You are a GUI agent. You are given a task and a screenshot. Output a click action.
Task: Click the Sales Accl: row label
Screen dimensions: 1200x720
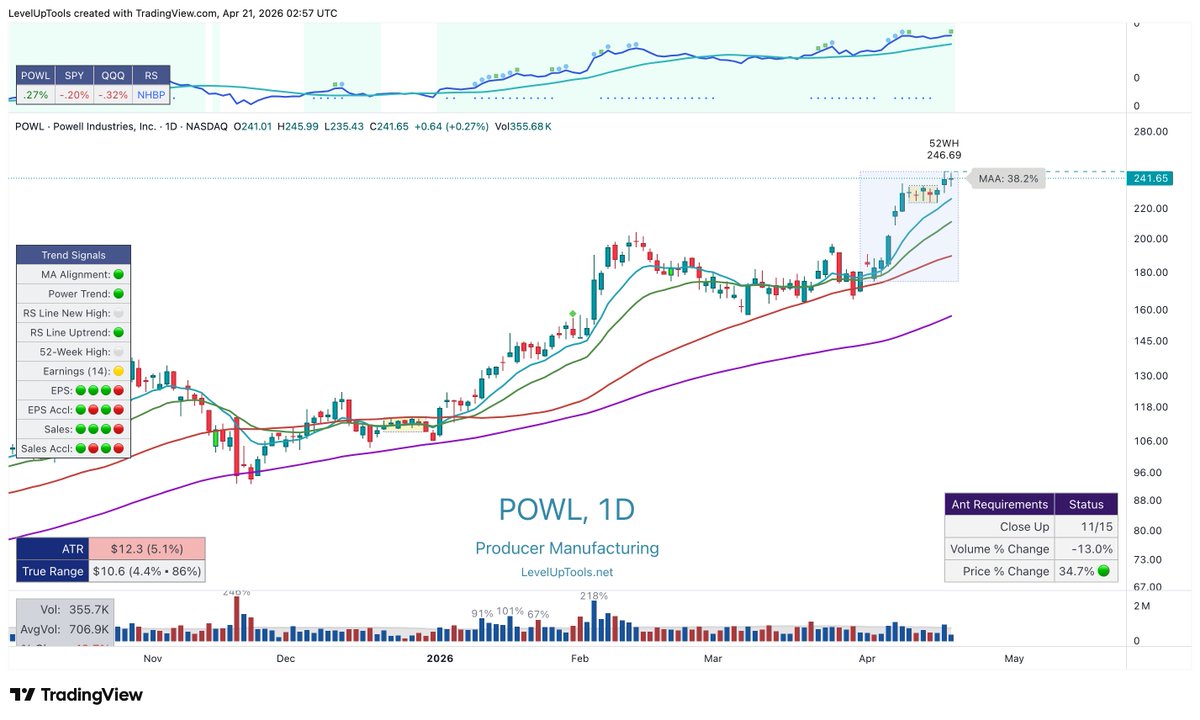(49, 448)
